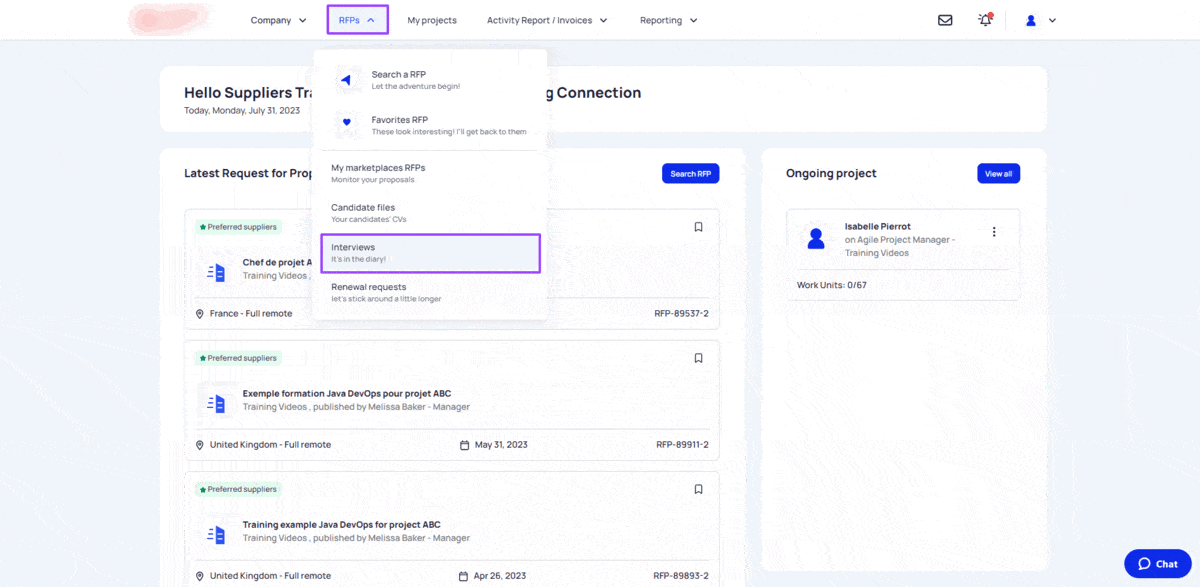This screenshot has width=1200, height=587.
Task: Open the messages envelope icon
Action: 945,20
